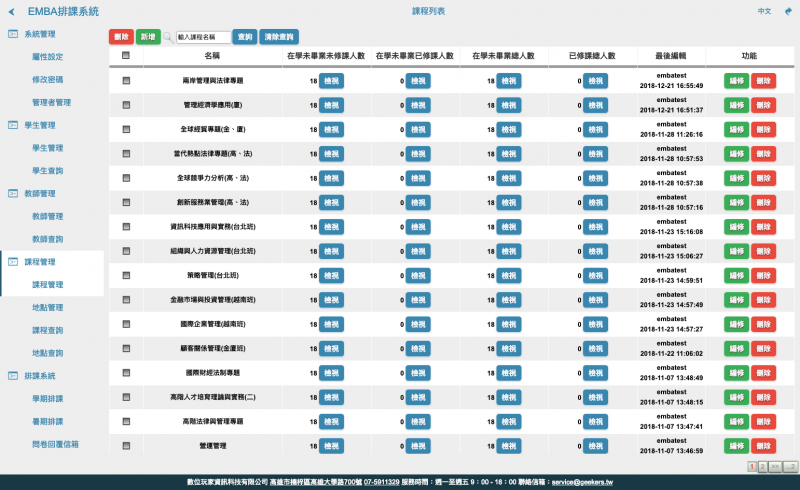Collapse the 系統管理 sidebar section
Image resolution: width=800 pixels, height=490 pixels.
pyautogui.click(x=40, y=34)
